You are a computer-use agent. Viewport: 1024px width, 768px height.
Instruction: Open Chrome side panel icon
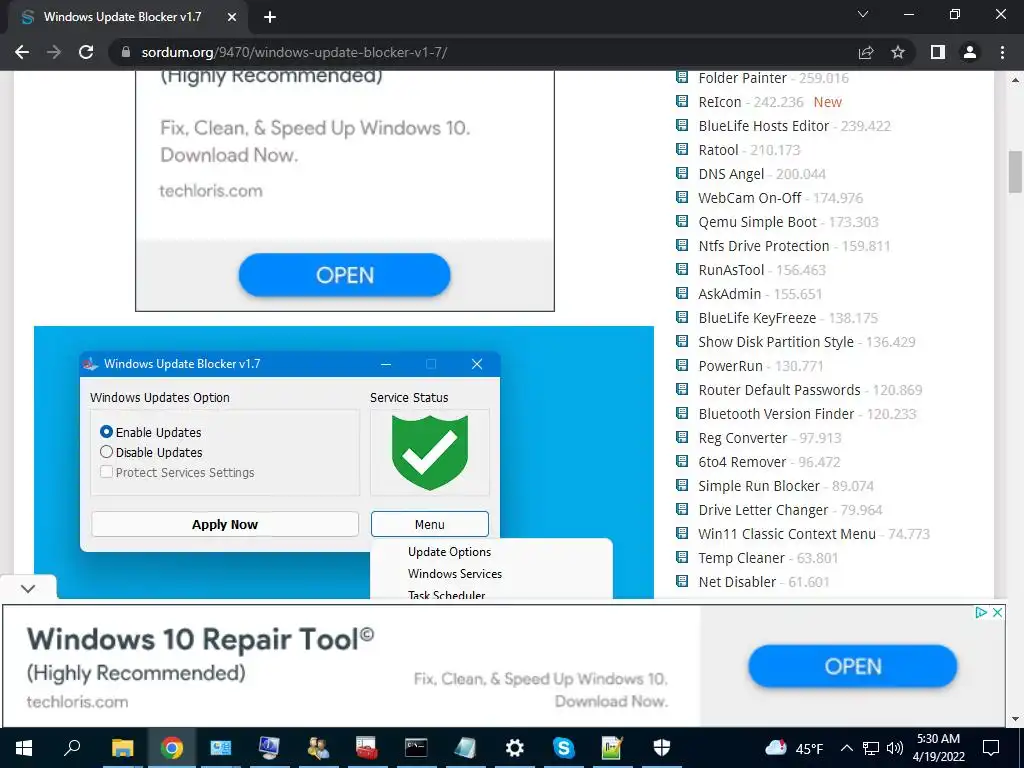pos(938,52)
